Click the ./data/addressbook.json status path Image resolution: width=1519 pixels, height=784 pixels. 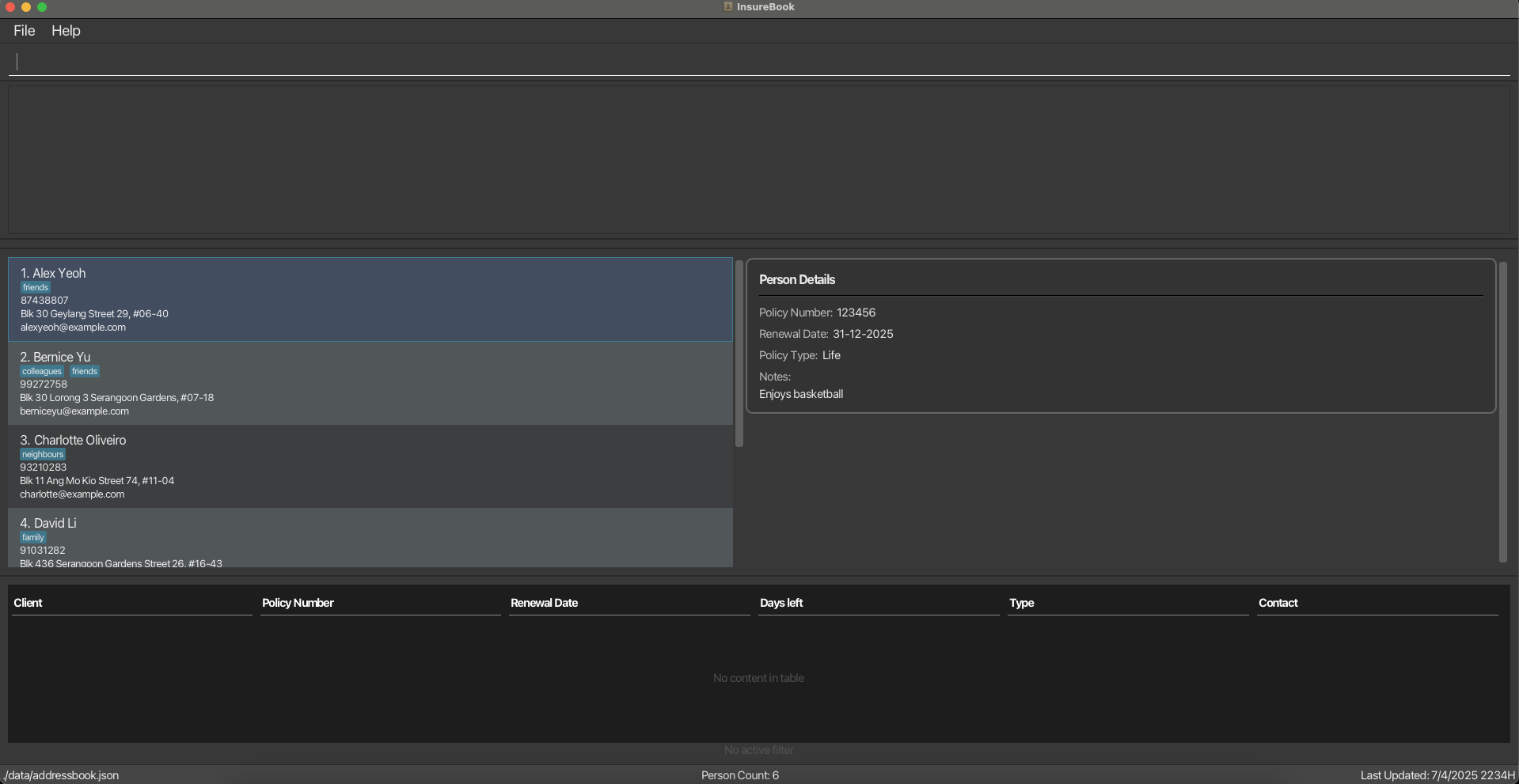61,776
